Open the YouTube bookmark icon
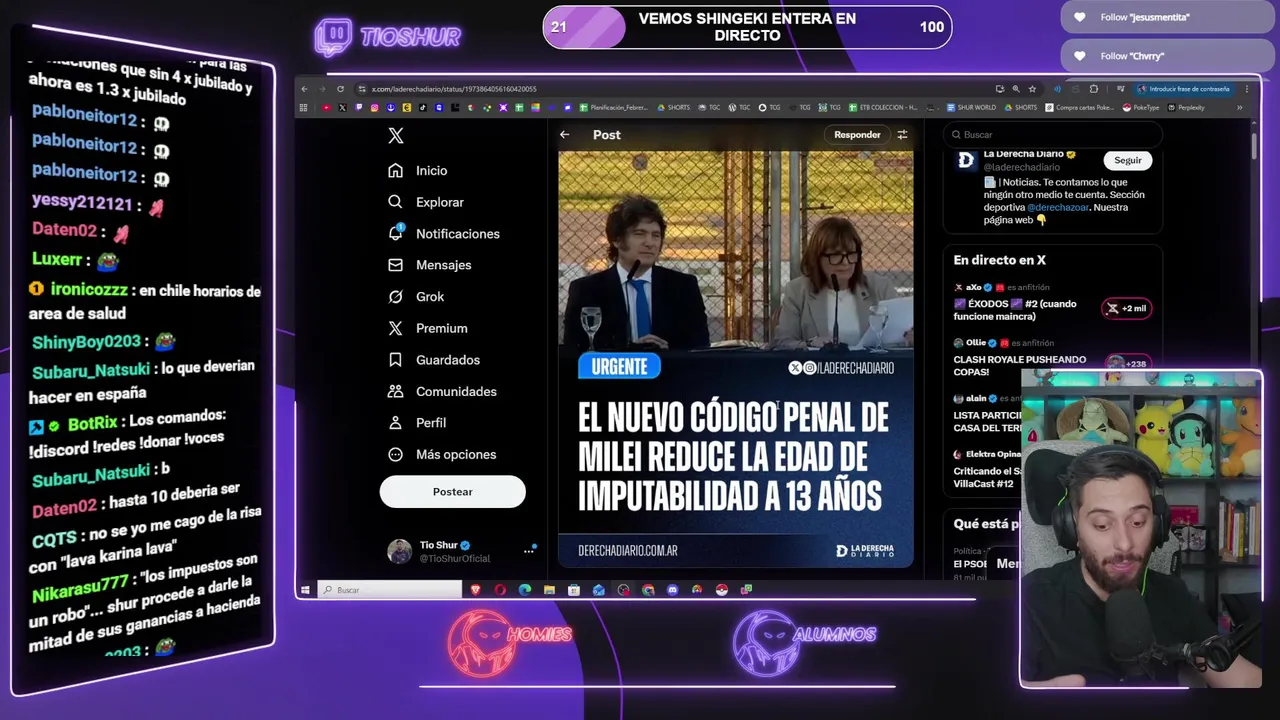The height and width of the screenshot is (720, 1280). pyautogui.click(x=327, y=107)
